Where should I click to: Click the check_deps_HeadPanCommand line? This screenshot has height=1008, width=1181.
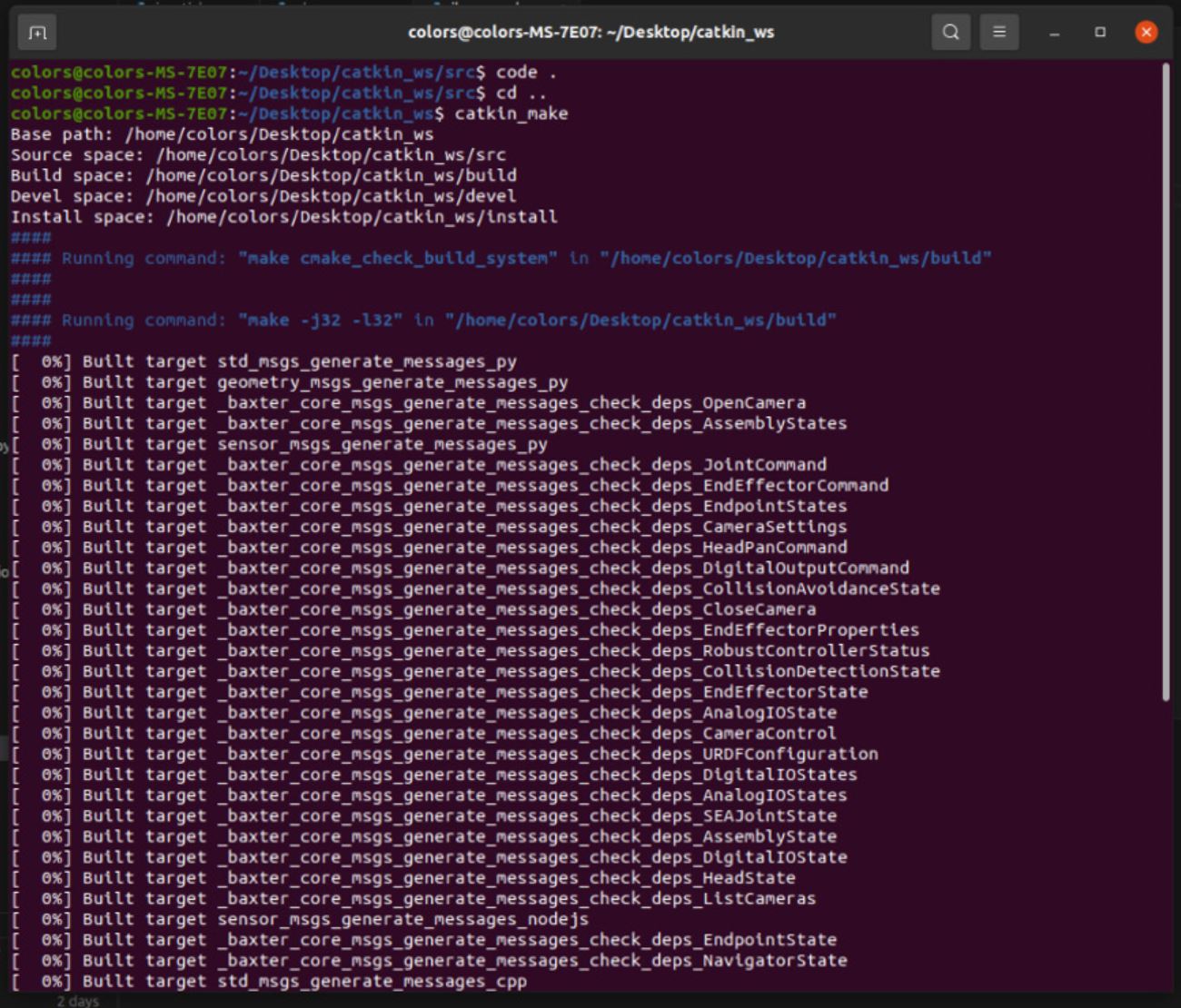(429, 548)
